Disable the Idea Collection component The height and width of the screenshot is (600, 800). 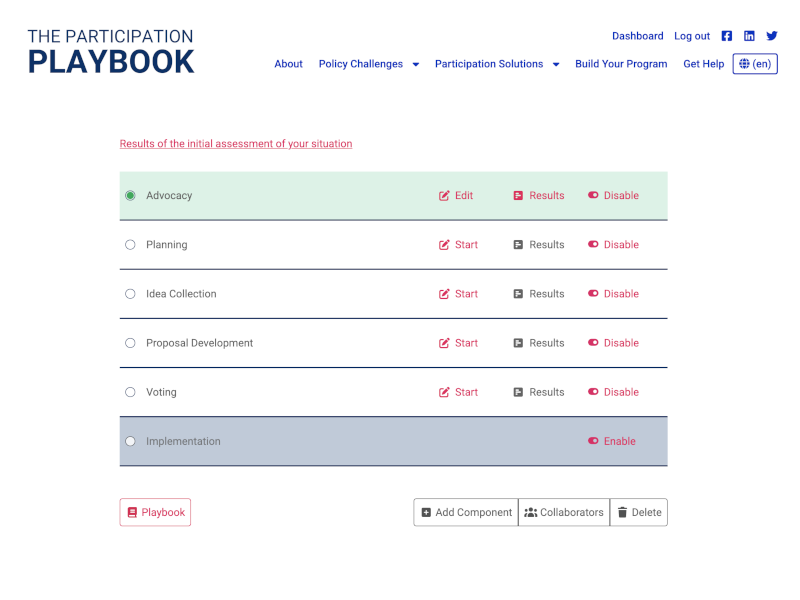click(x=613, y=293)
